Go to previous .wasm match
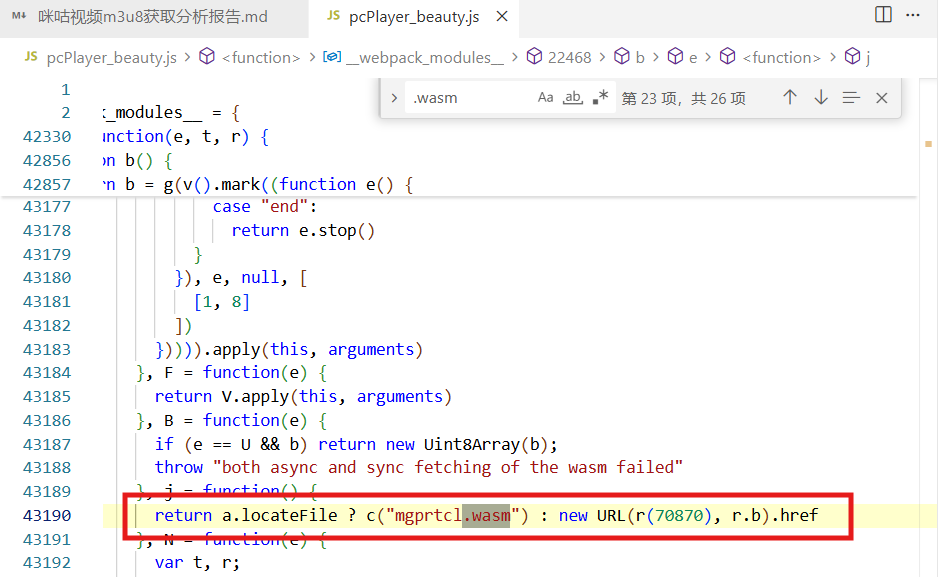938x577 pixels. (x=790, y=97)
